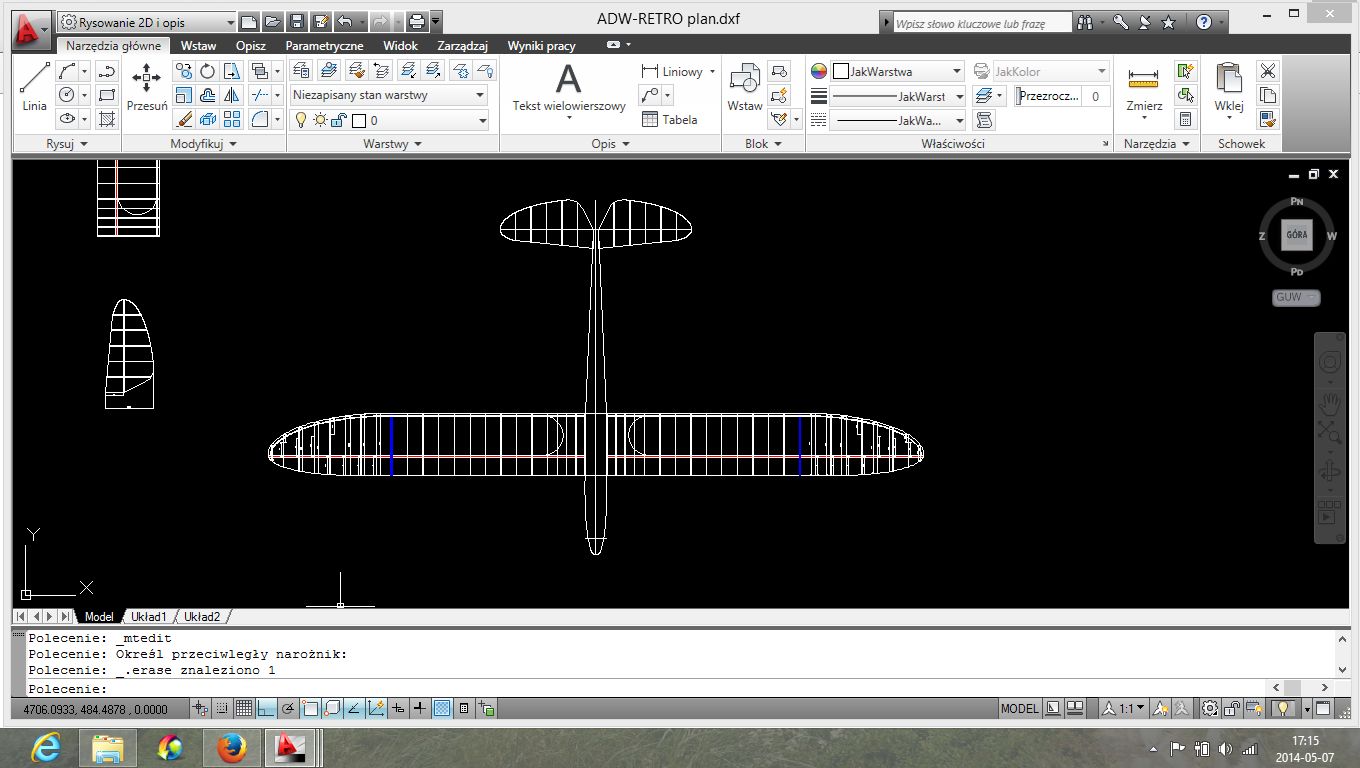Toggle the layer 0 lightbulb on/off
1360x768 pixels.
[x=299, y=120]
